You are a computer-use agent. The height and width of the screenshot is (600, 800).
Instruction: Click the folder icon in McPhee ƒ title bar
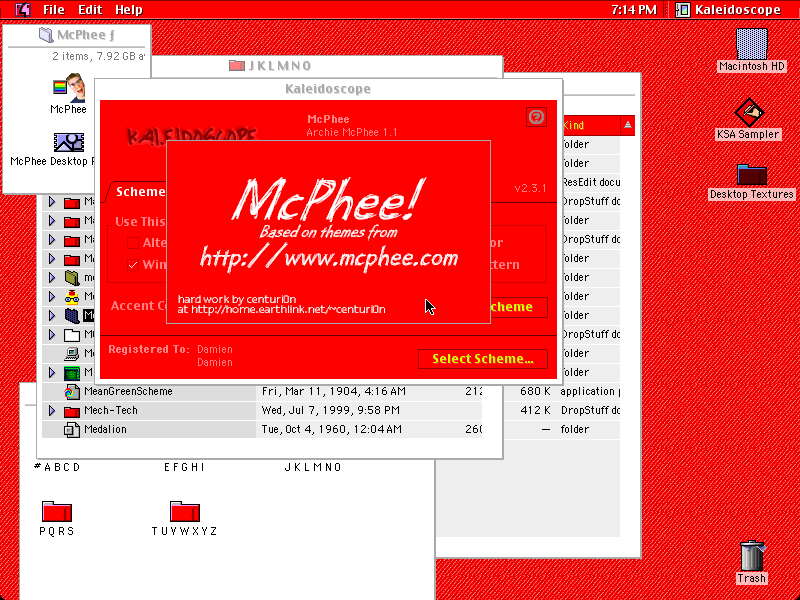tap(46, 35)
